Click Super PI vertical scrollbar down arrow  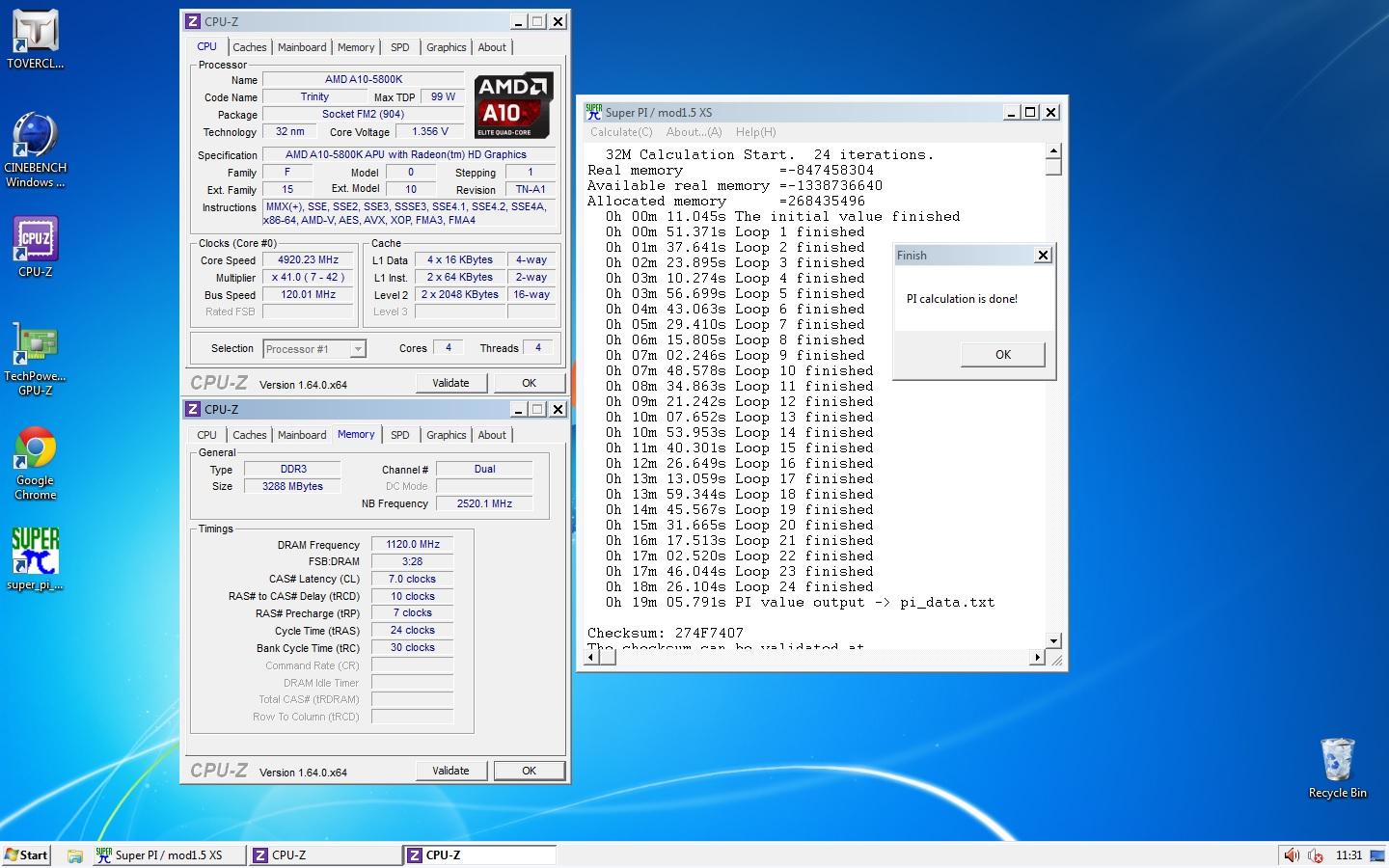tap(1053, 640)
